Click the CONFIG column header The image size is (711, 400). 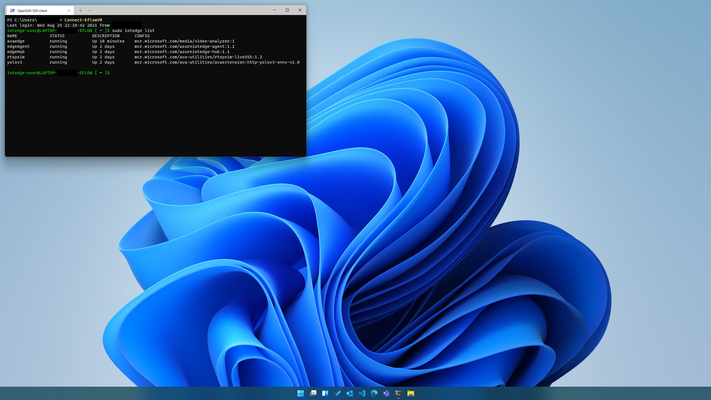(x=142, y=36)
